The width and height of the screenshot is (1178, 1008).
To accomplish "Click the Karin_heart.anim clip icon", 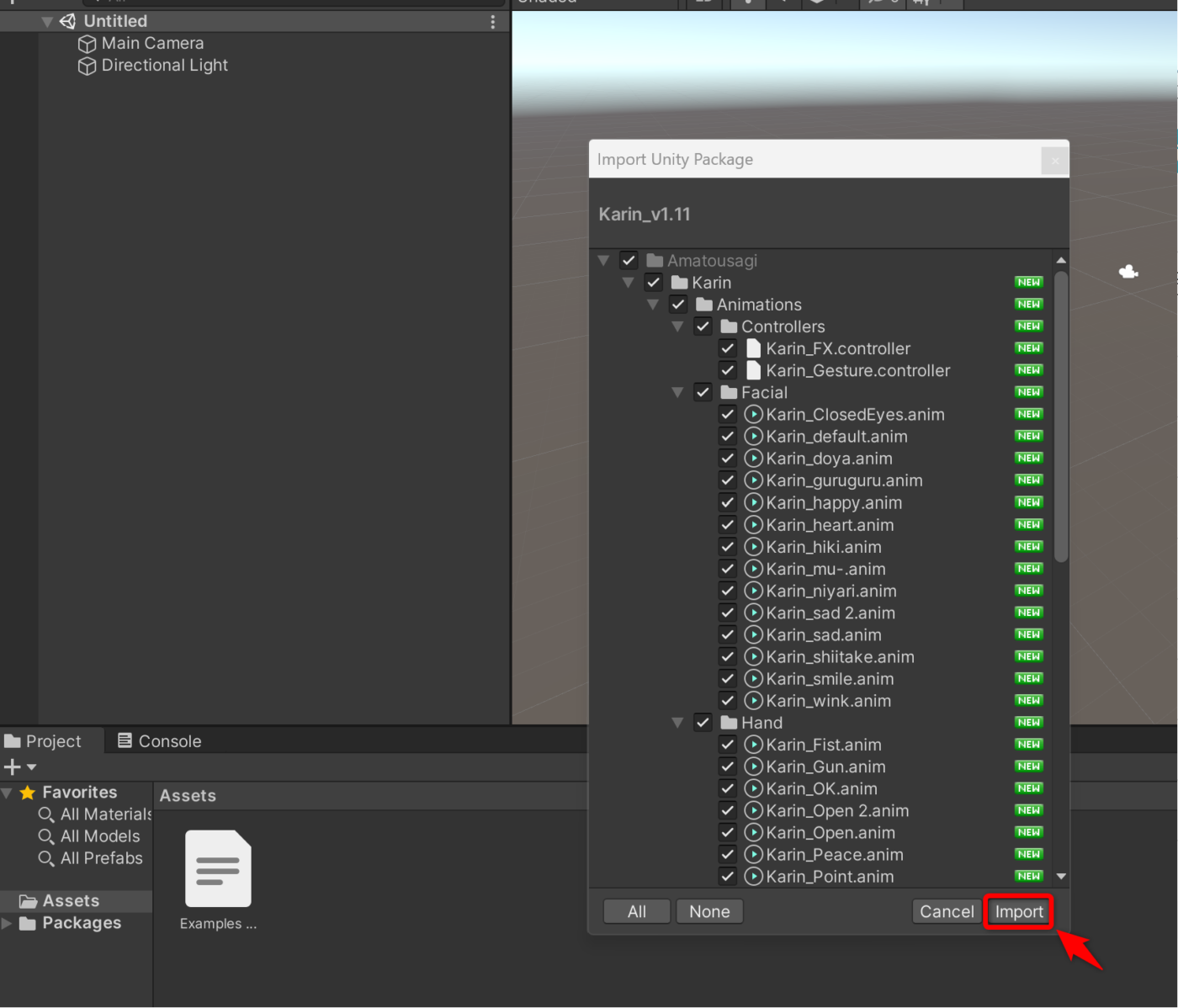I will [x=754, y=524].
